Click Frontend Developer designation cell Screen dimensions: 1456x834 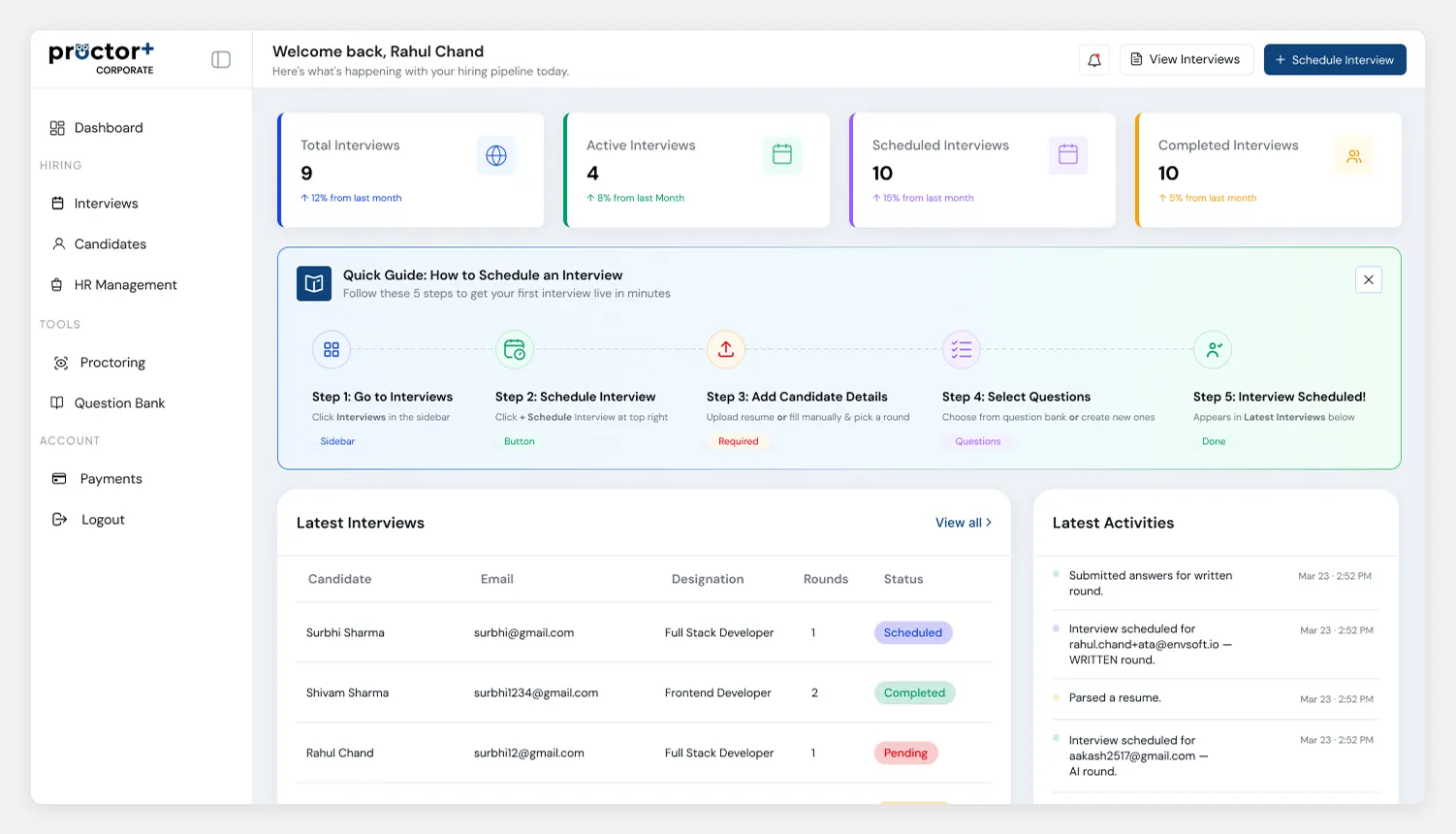pyautogui.click(x=718, y=693)
